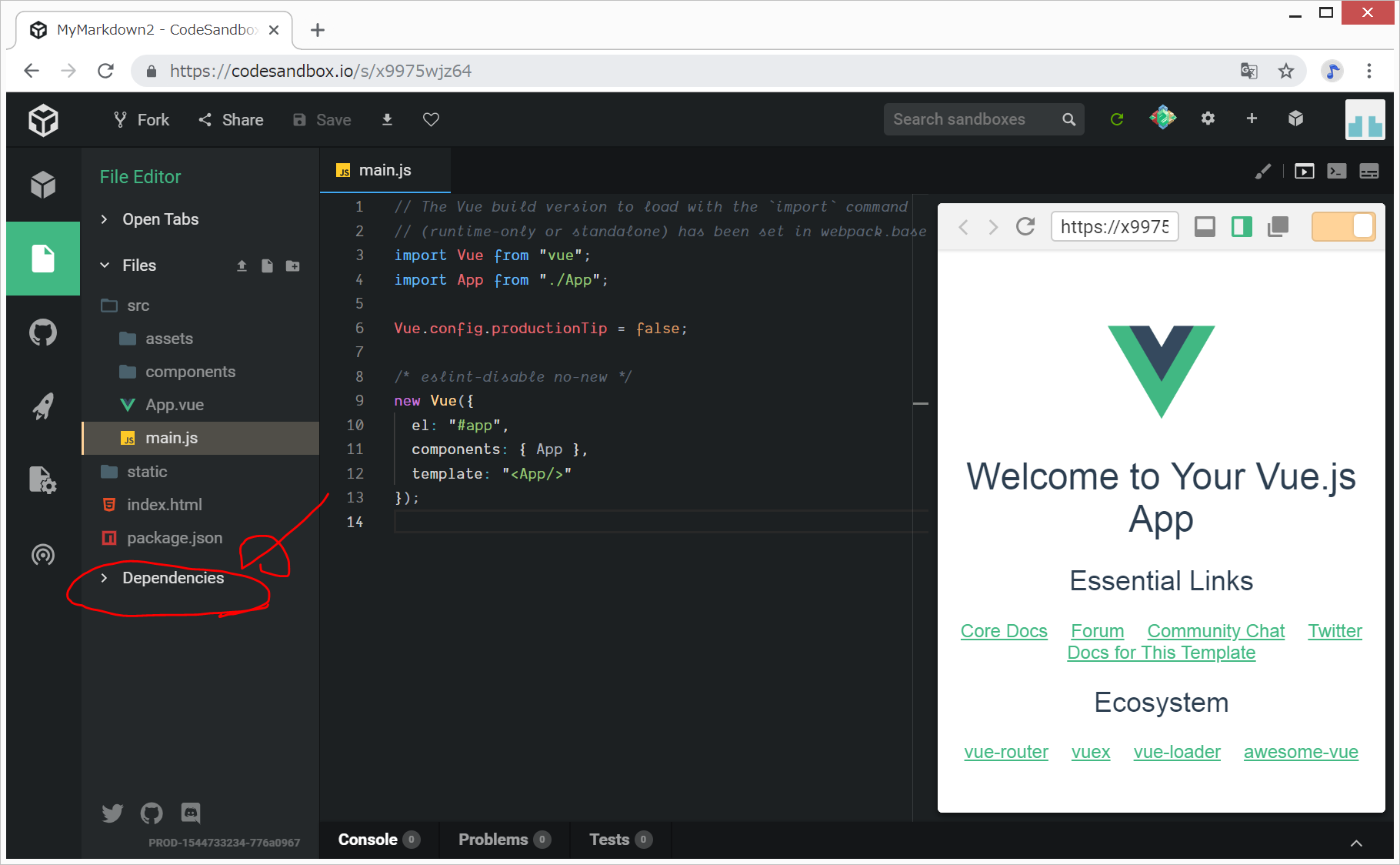Refresh the sandbox preview pane
Viewport: 1400px width, 865px height.
1025,227
